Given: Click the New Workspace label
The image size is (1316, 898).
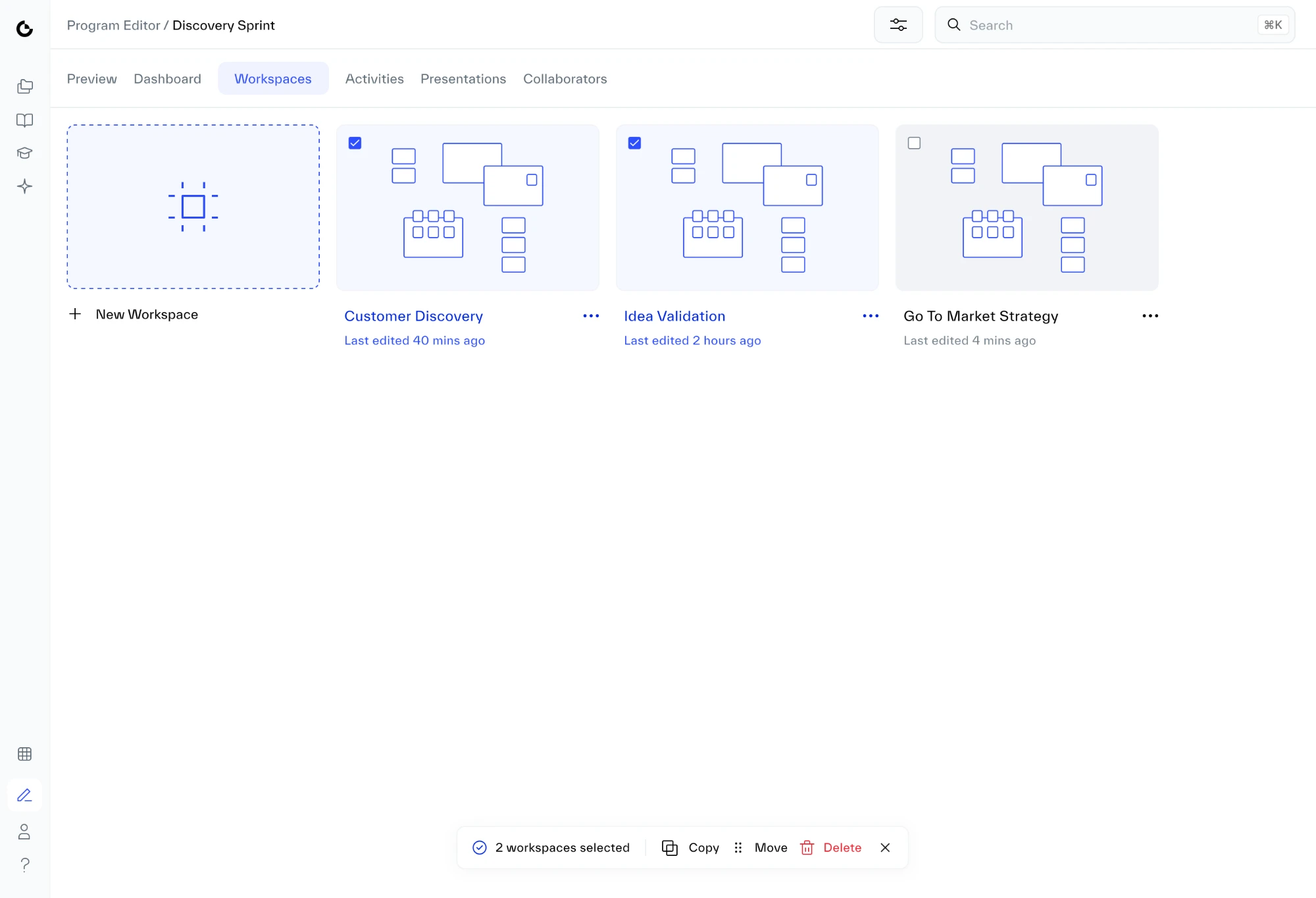Looking at the screenshot, I should point(147,314).
